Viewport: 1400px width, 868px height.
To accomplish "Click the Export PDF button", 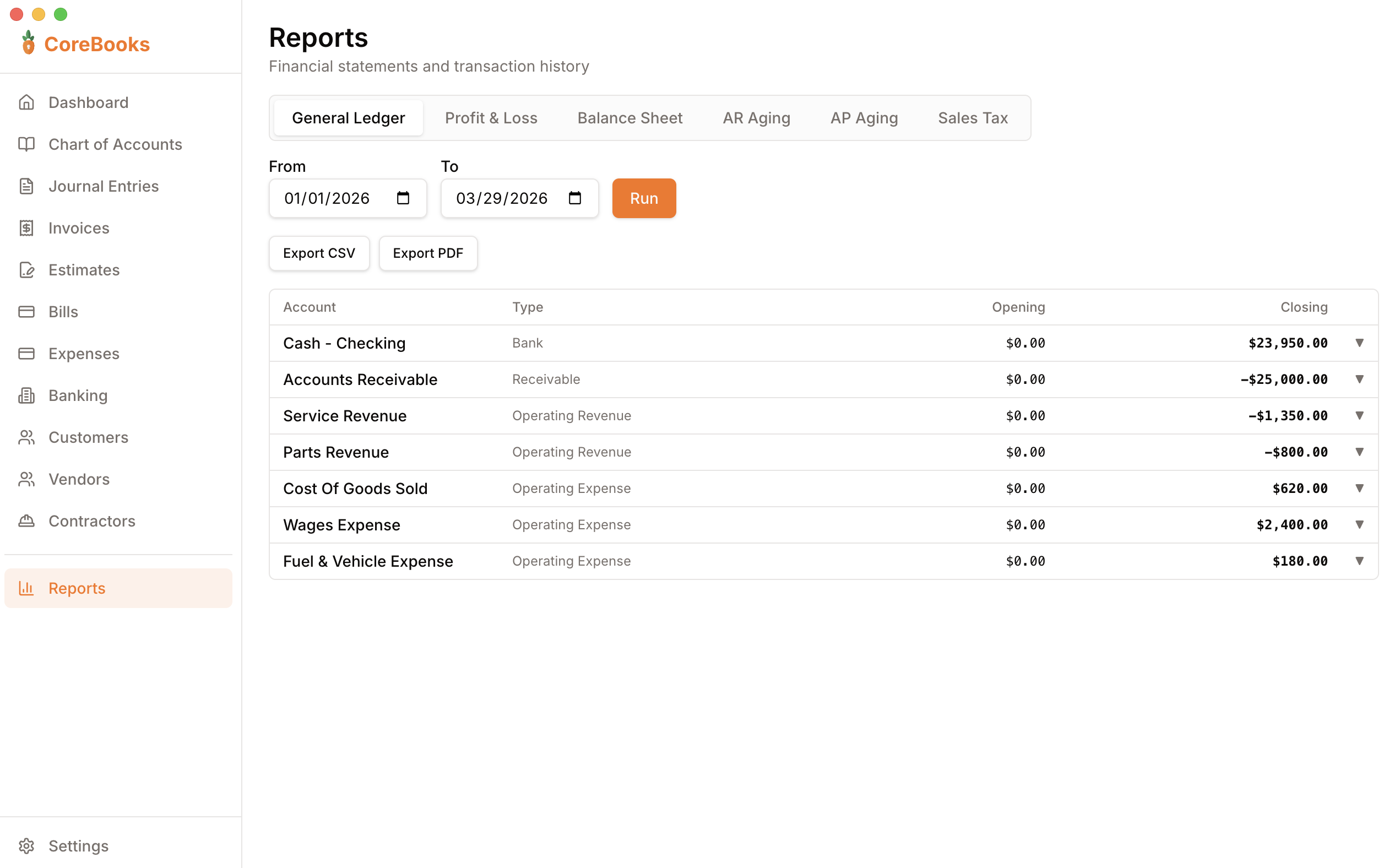I will coord(427,253).
